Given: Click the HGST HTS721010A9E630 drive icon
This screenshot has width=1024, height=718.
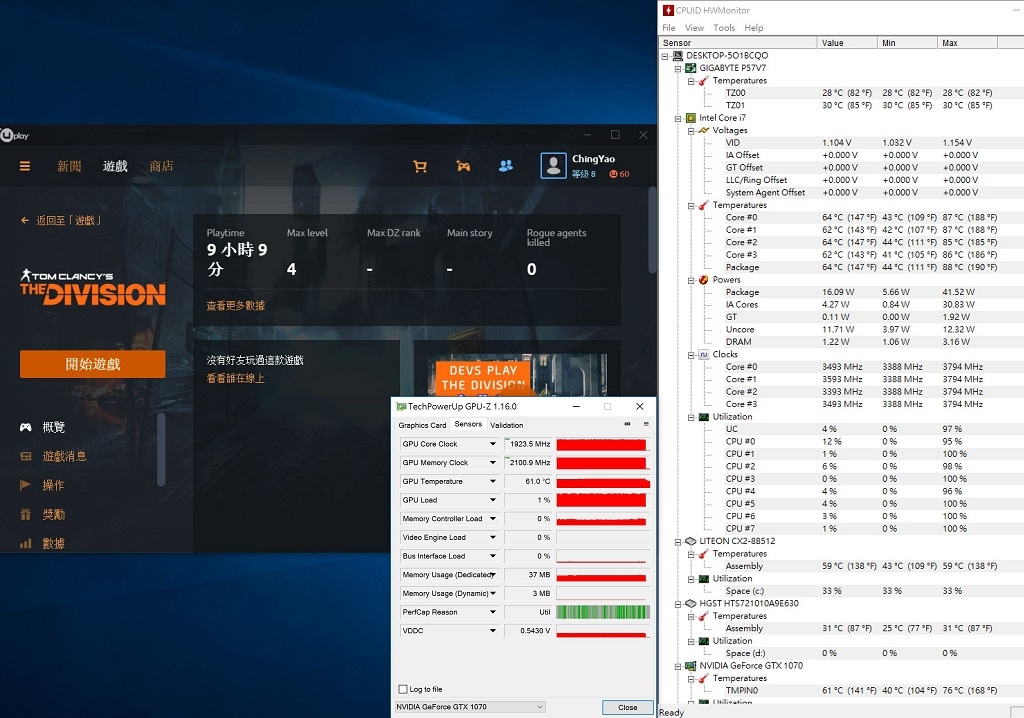Looking at the screenshot, I should click(691, 604).
